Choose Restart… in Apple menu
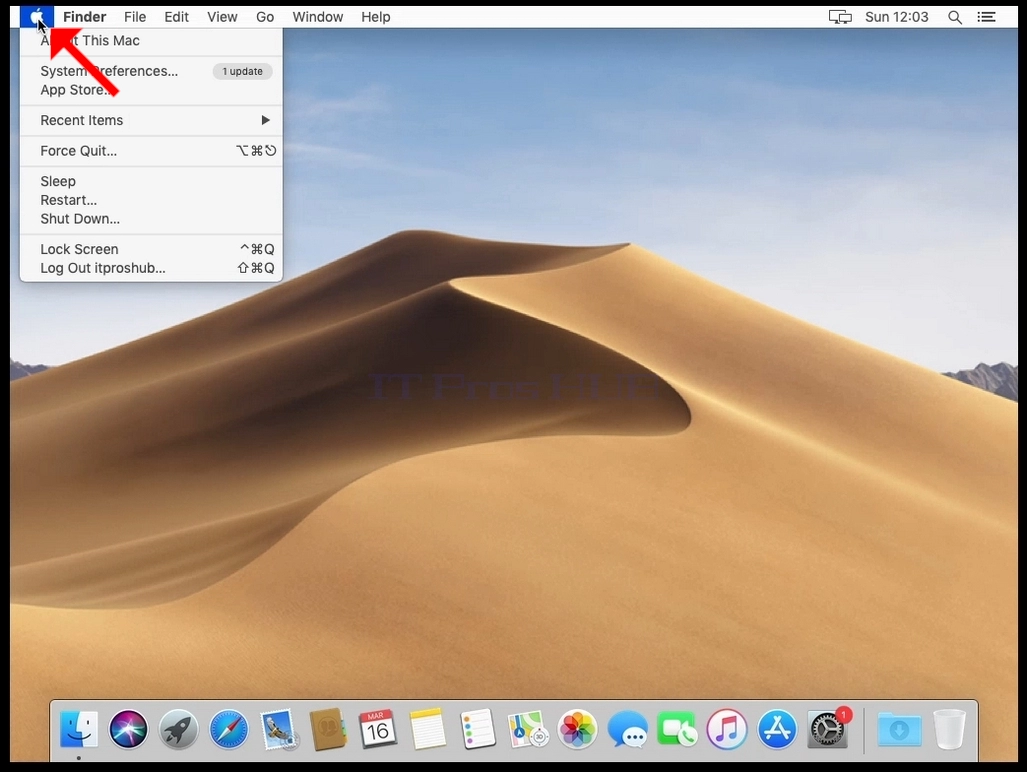The image size is (1027, 772). click(151, 200)
